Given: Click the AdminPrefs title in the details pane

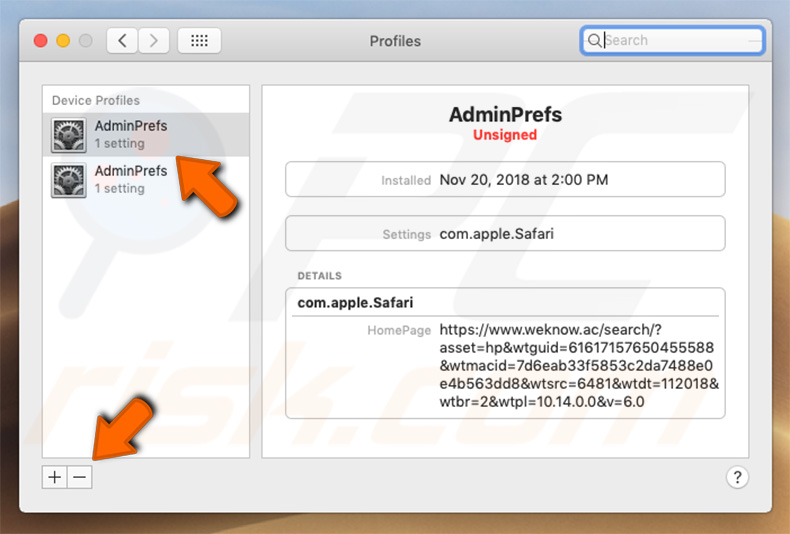Looking at the screenshot, I should [505, 114].
